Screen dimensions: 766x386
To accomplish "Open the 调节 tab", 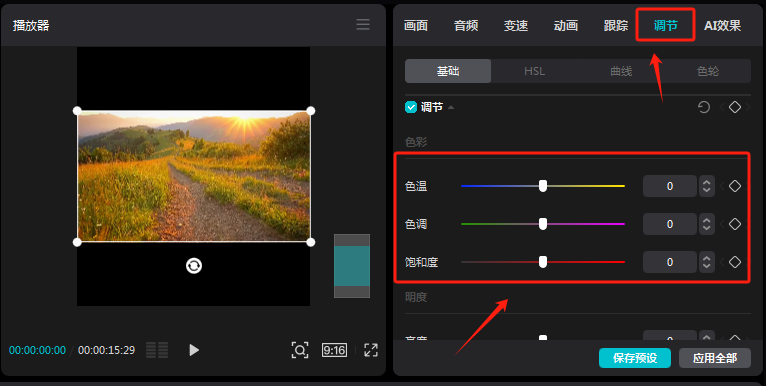I will (665, 25).
